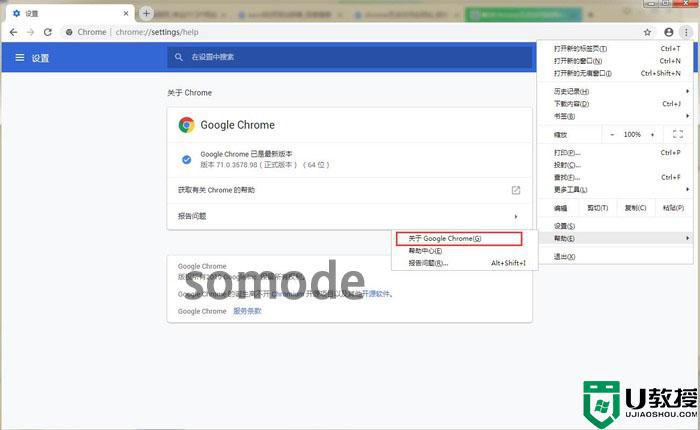Open the external link icon for Chrome help
Image resolution: width=700 pixels, height=430 pixels.
(516, 190)
